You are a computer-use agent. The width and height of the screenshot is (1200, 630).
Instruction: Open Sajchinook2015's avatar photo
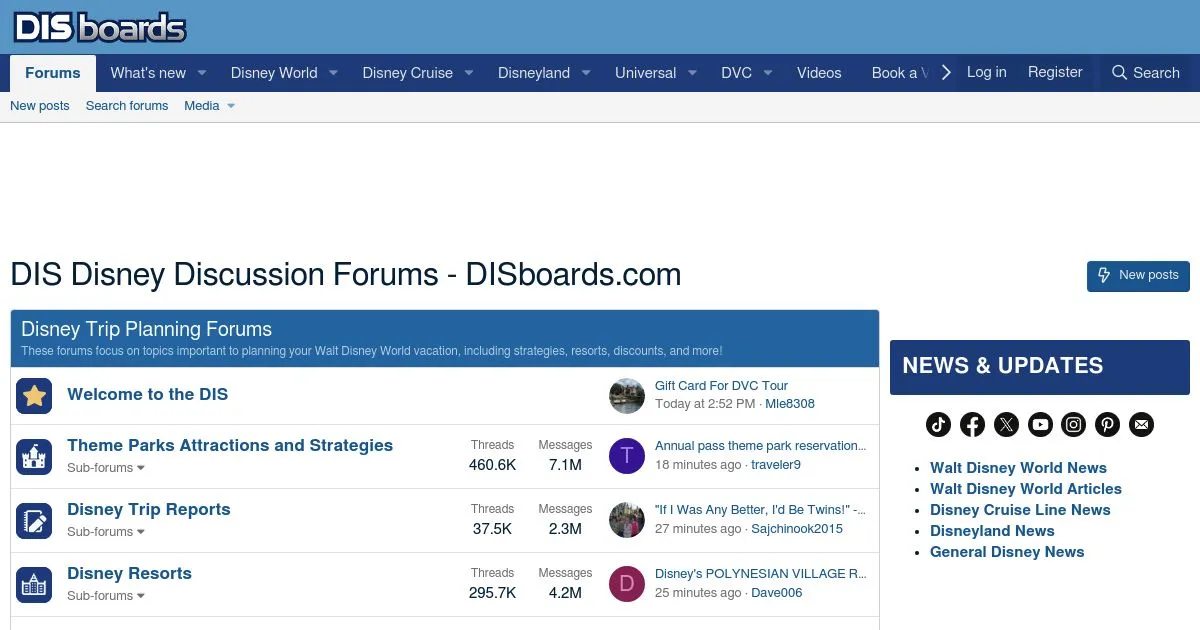(627, 520)
